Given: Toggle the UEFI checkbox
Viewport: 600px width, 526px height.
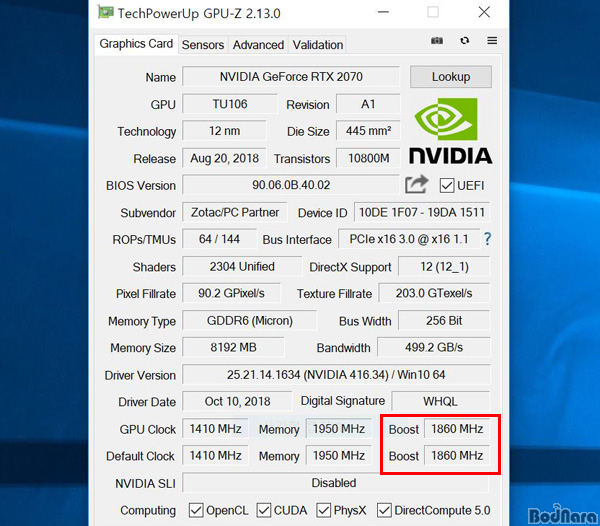Looking at the screenshot, I should pos(447,186).
